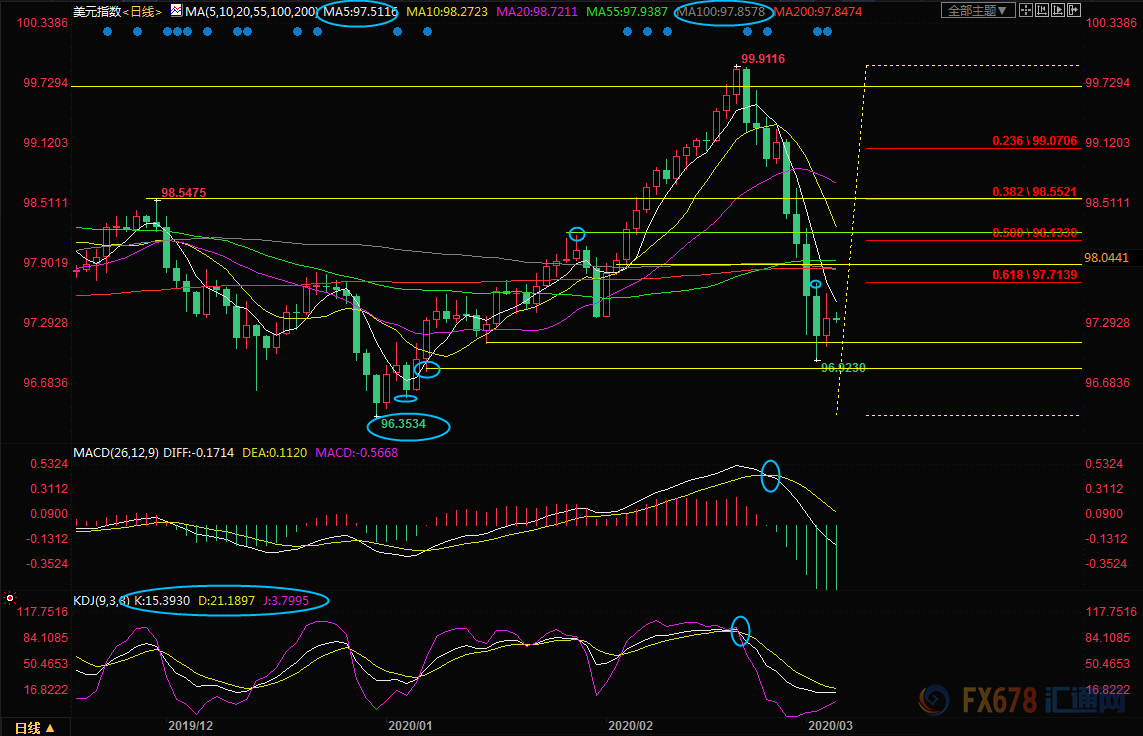Click the <日线> period label in title
The image size is (1143, 736).
(x=144, y=12)
